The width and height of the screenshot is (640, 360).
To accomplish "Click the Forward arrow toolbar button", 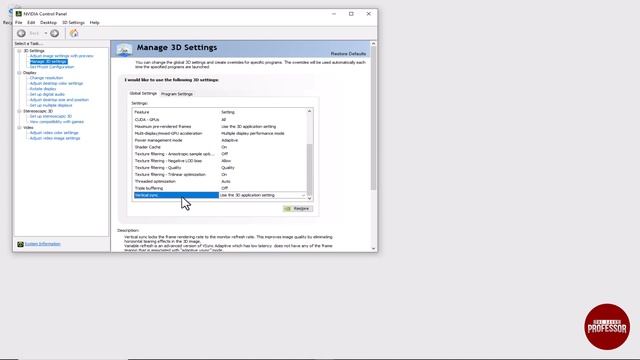I will click(x=54, y=33).
